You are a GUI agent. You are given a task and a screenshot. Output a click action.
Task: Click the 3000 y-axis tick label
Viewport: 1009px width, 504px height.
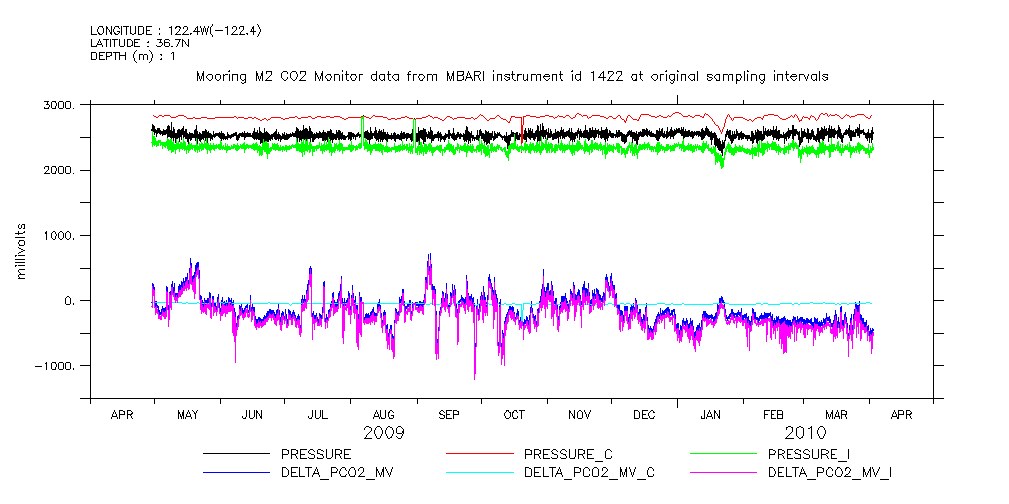(60, 106)
